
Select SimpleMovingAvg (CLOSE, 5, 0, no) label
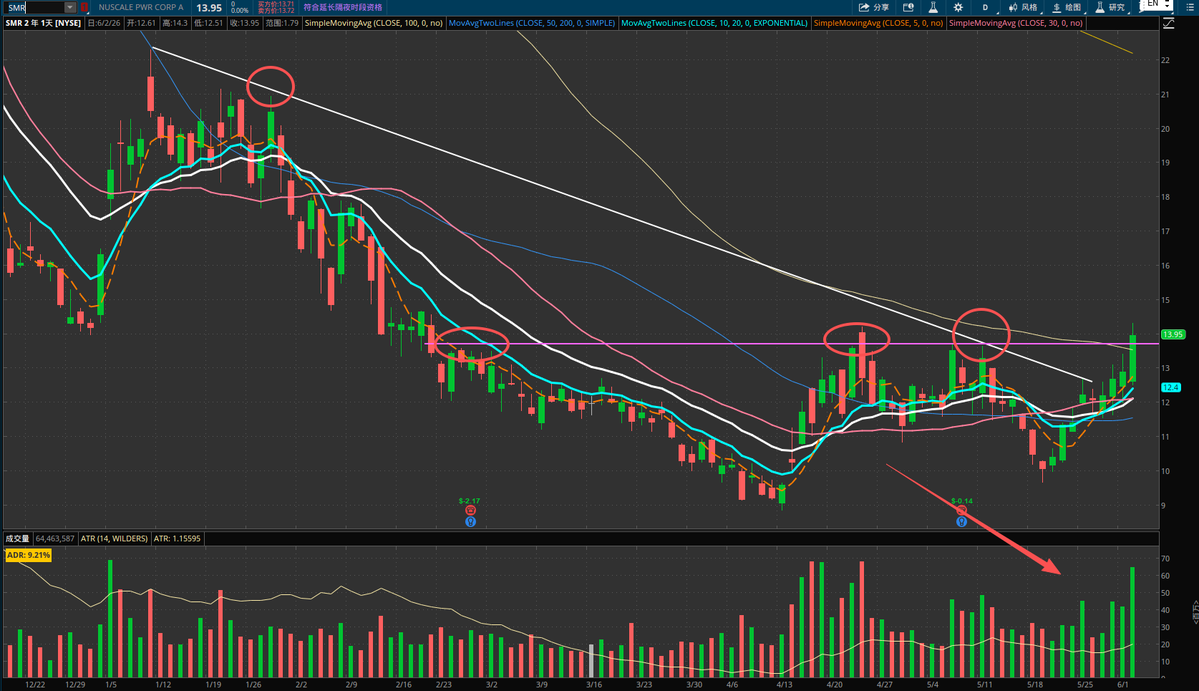878,23
